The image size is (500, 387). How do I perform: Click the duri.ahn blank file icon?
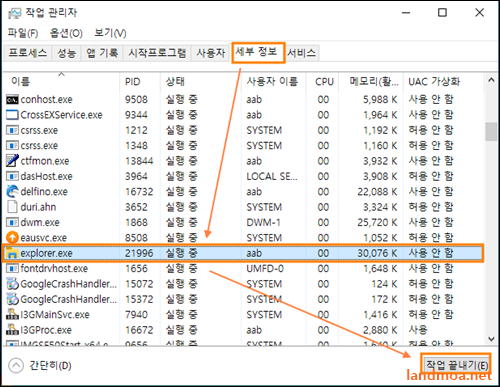tap(12, 207)
